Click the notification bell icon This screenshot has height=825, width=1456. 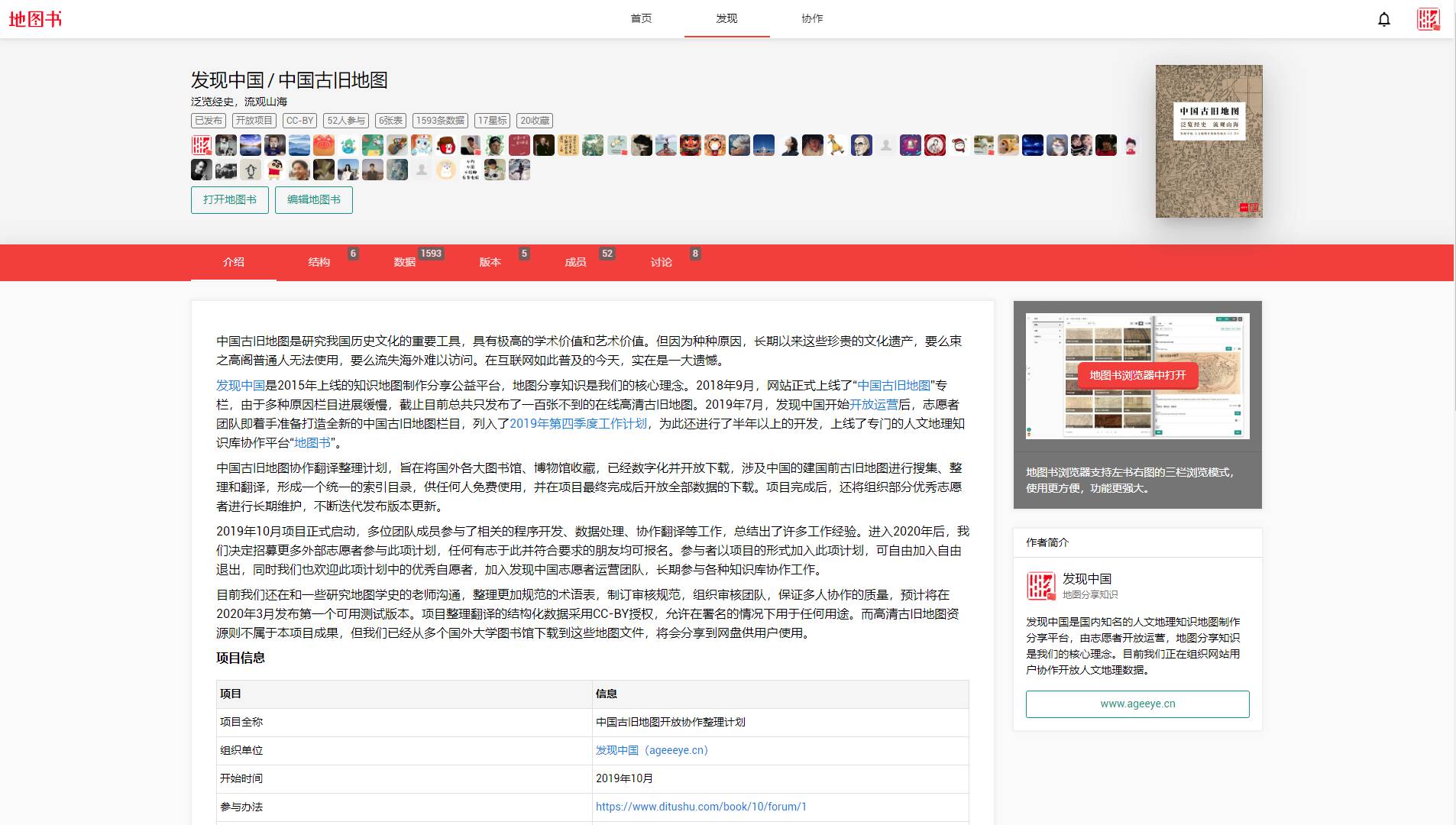1383,19
